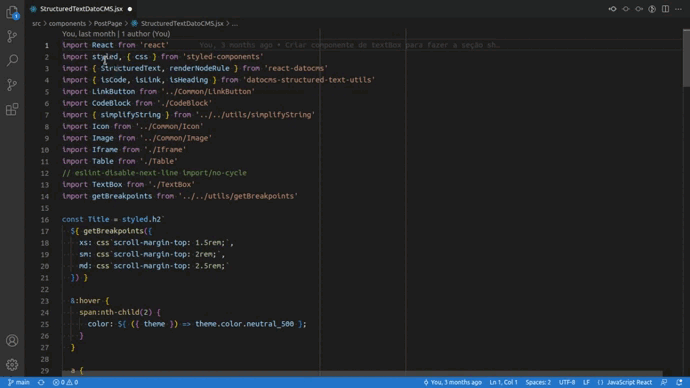690x388 pixels.
Task: Click the 'You, last month | 1 author (You)' code lens
Action: click(x=116, y=33)
